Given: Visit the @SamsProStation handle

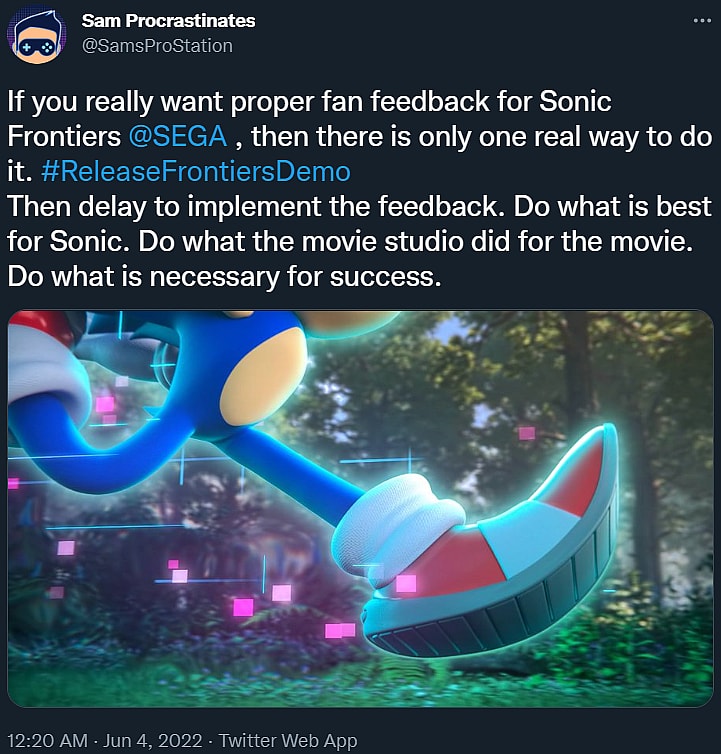Looking at the screenshot, I should coord(157,45).
